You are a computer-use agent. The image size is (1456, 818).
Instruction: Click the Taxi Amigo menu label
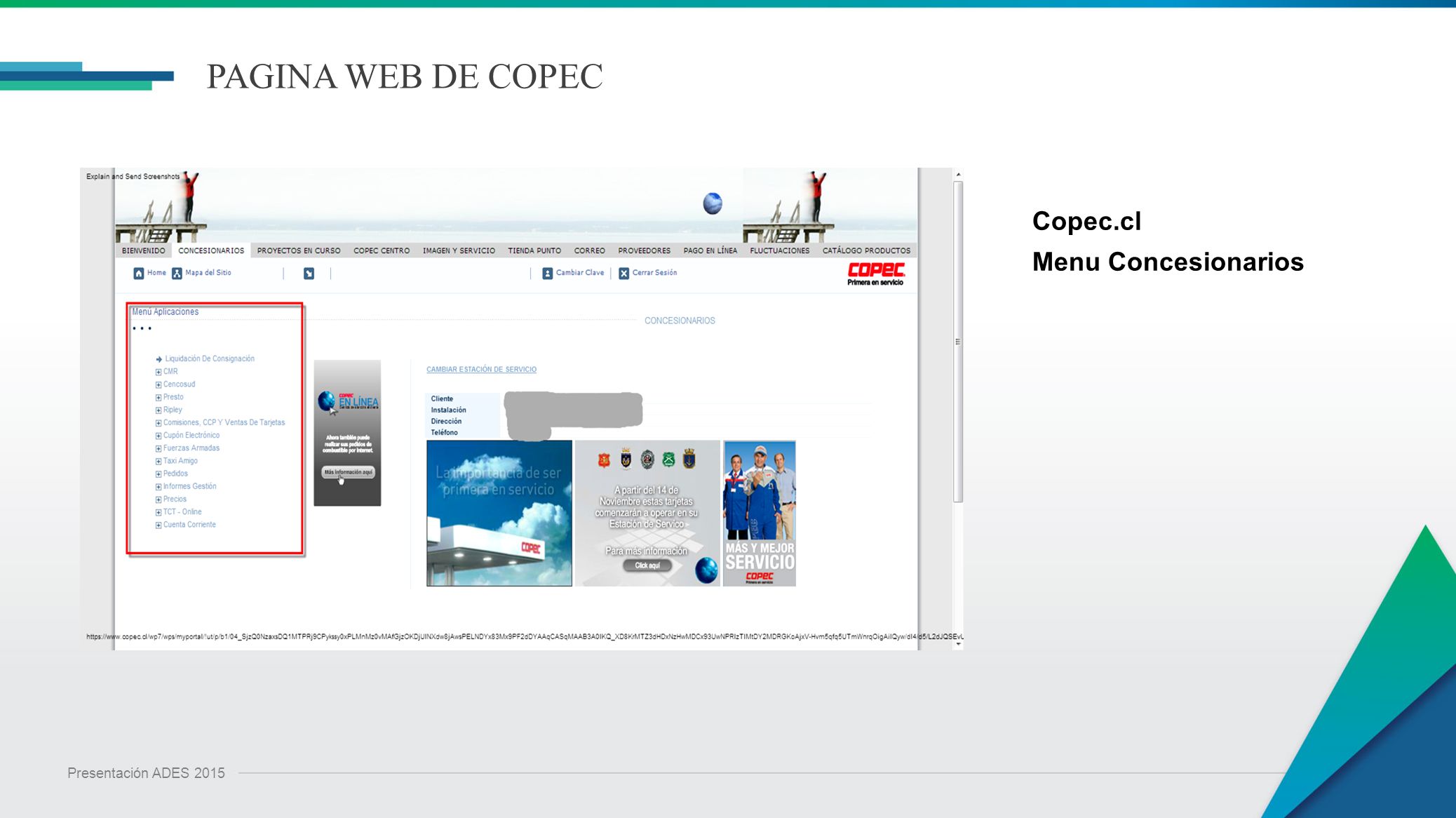tap(180, 461)
